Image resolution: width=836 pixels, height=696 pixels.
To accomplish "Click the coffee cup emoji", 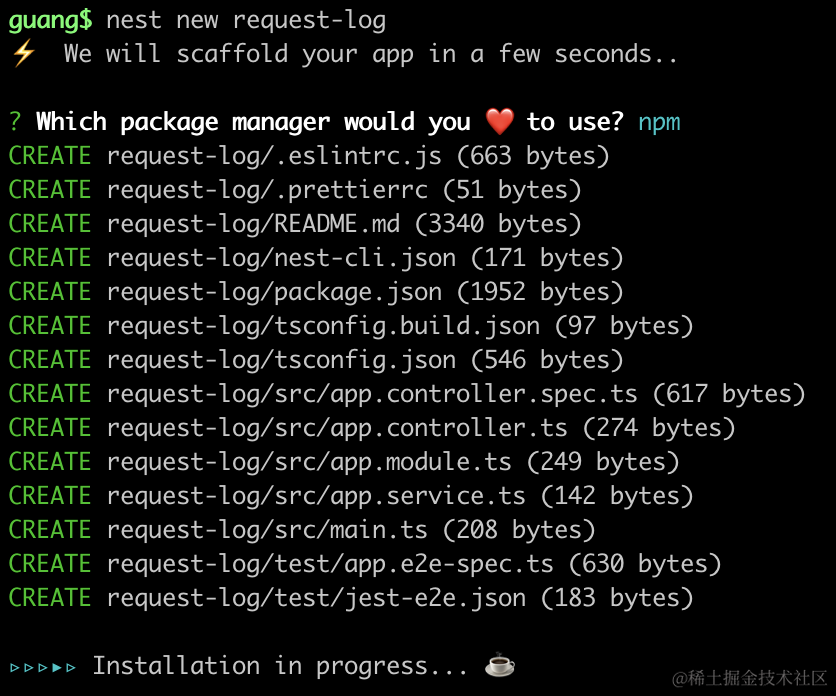I will point(498,665).
